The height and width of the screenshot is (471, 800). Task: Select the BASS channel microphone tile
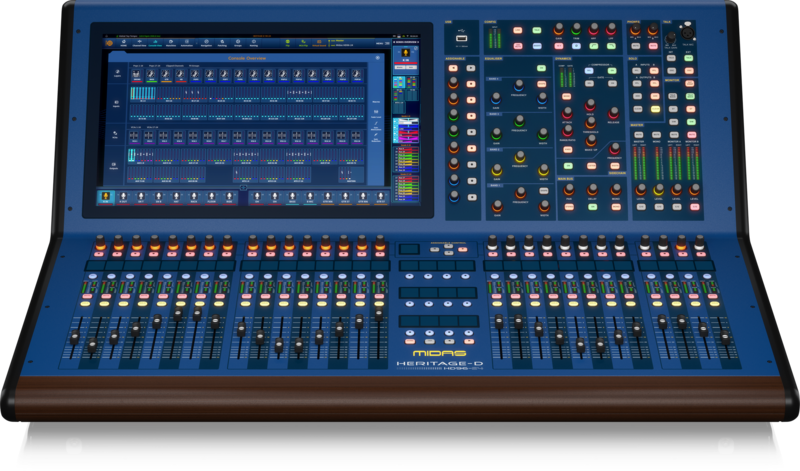pos(292,197)
